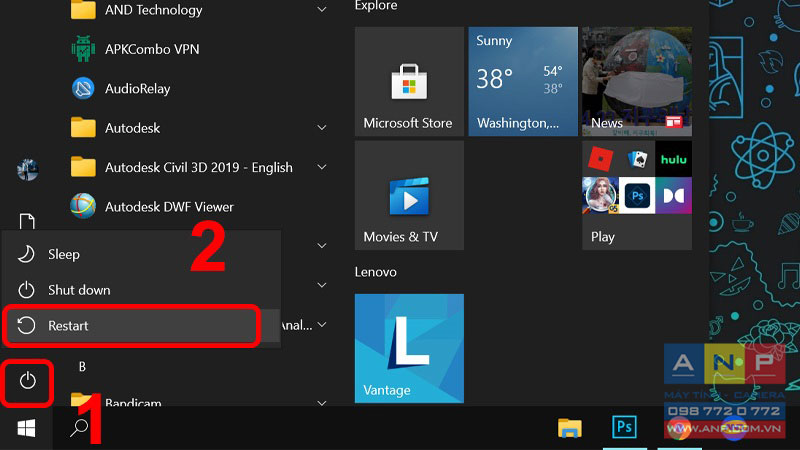Open Photoshop Express icon in Play tile
The height and width of the screenshot is (450, 800).
tap(637, 195)
